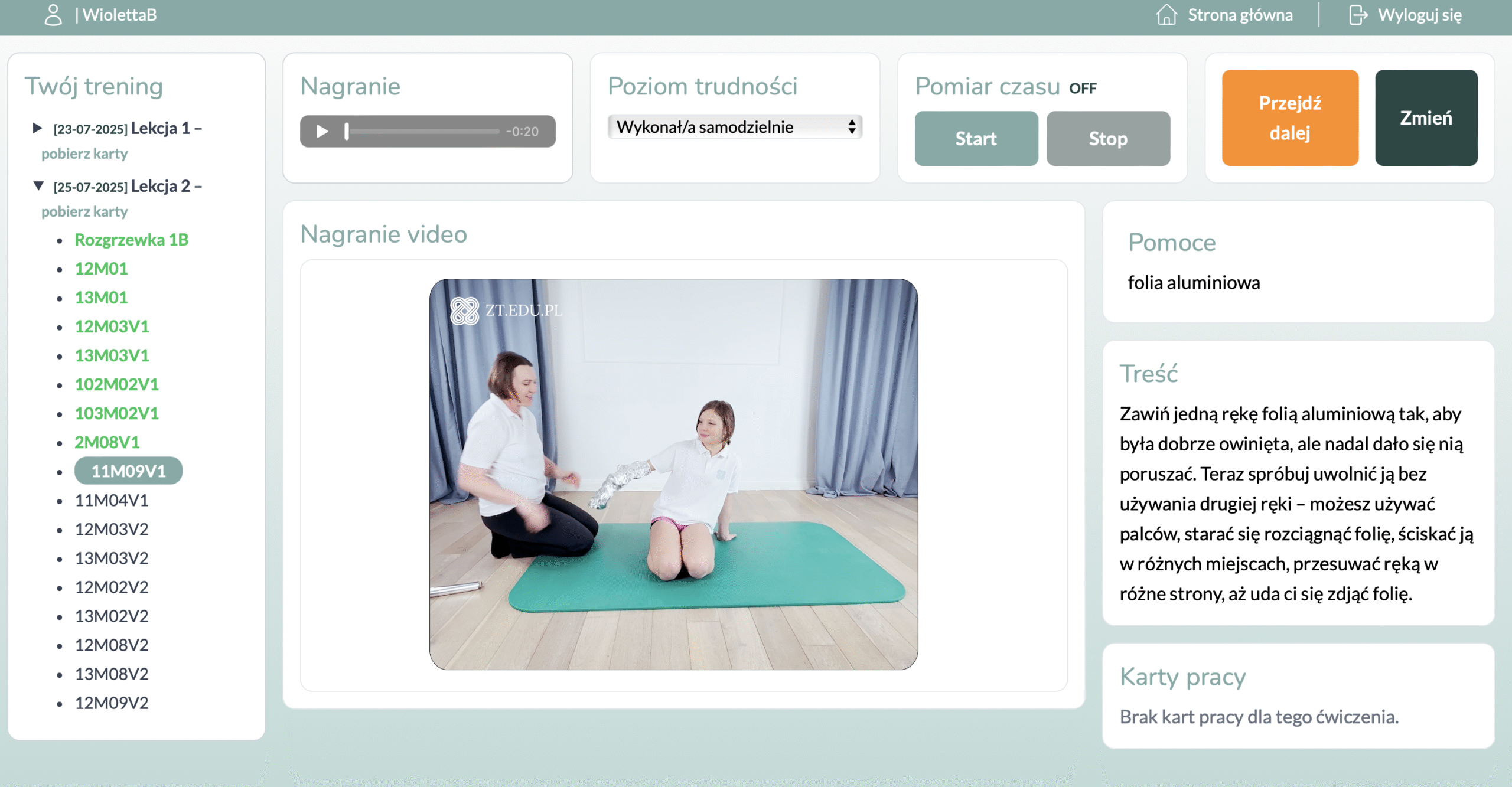The height and width of the screenshot is (787, 1512).
Task: Click the home icon beside Strona główna
Action: [x=1166, y=15]
